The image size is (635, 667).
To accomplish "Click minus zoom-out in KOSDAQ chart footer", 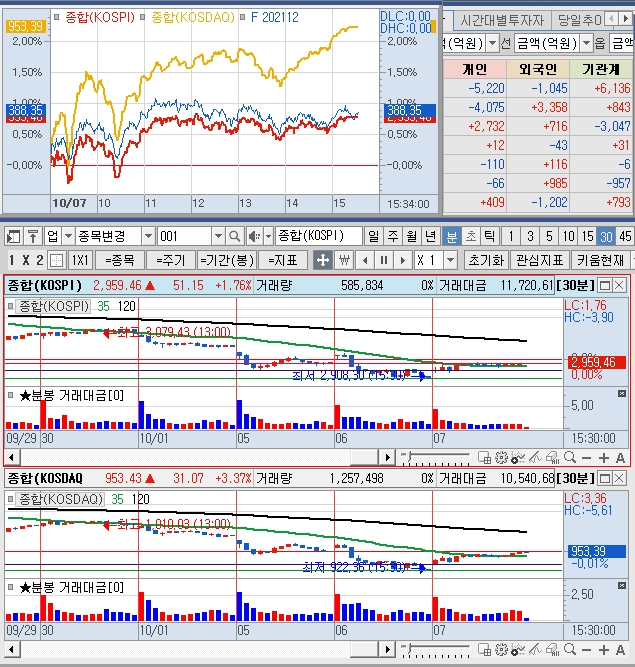I will (587, 650).
